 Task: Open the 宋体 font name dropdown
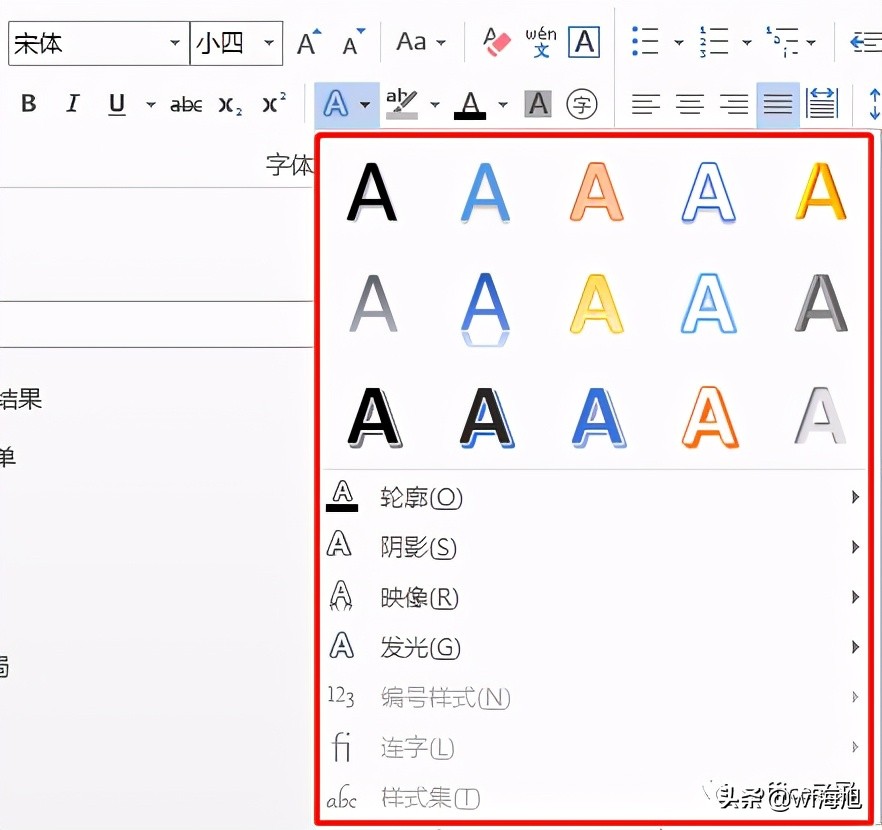(175, 44)
